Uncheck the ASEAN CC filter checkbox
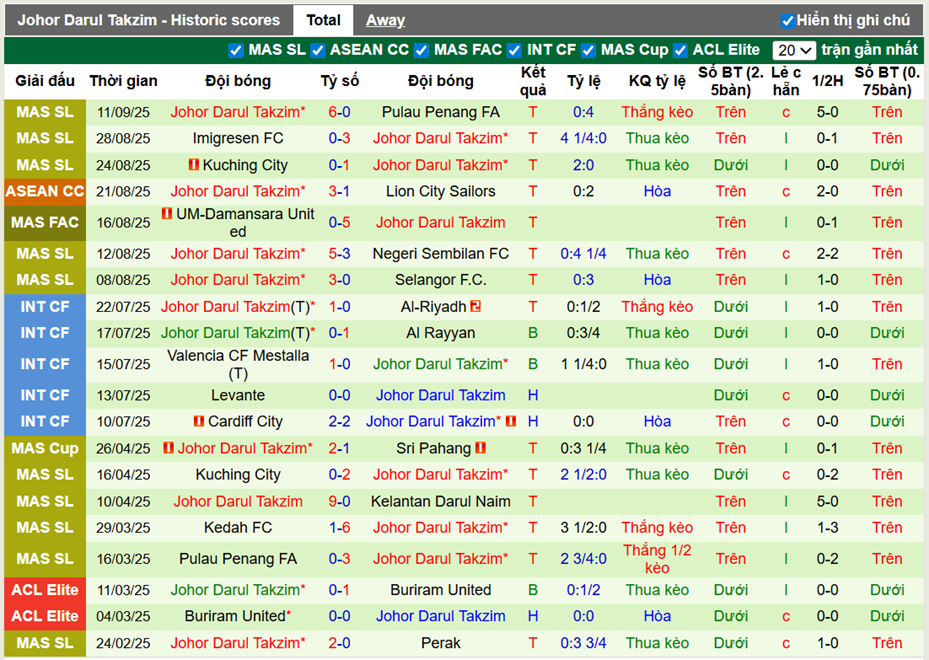This screenshot has width=929, height=660. click(x=318, y=50)
